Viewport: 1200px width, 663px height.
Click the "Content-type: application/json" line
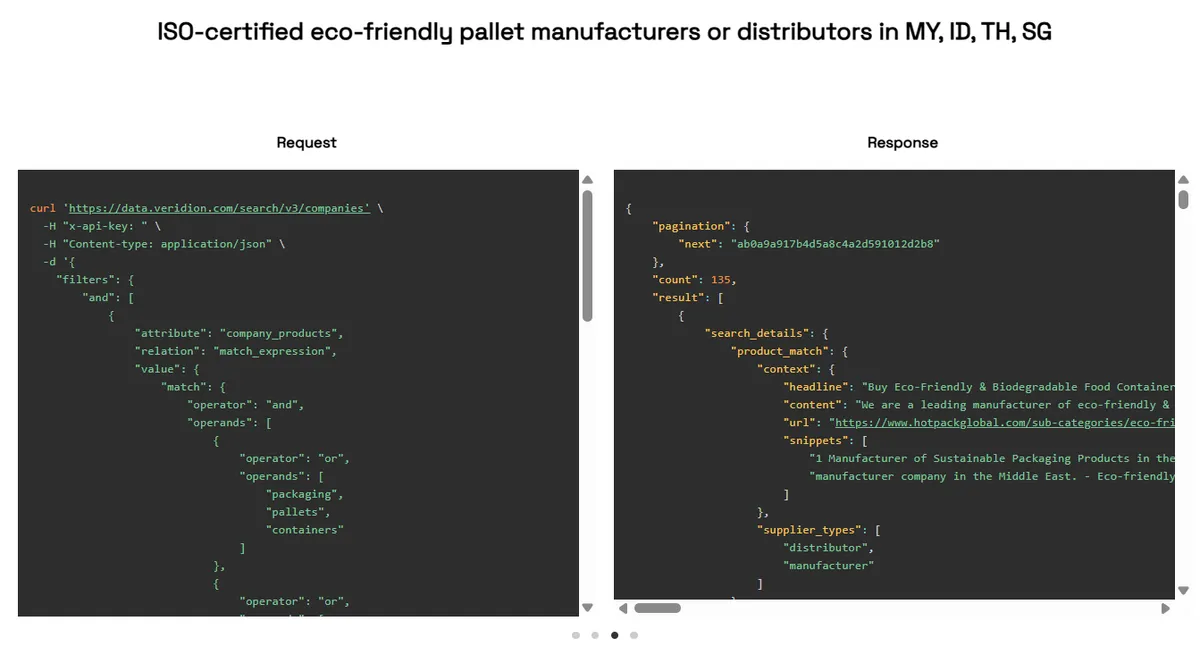164,244
